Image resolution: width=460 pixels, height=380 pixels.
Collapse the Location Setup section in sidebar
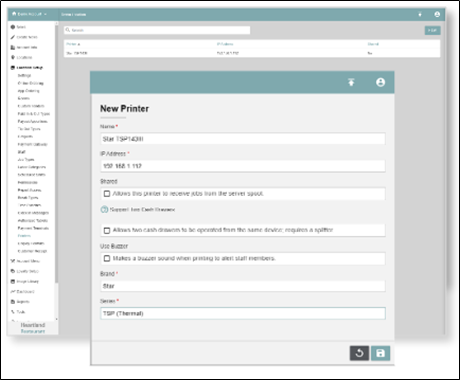30,68
